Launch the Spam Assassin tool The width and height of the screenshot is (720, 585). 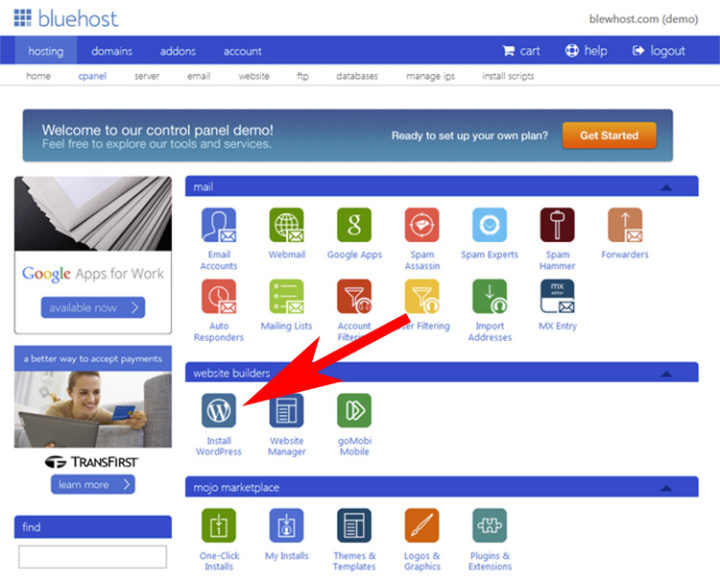pyautogui.click(x=422, y=226)
